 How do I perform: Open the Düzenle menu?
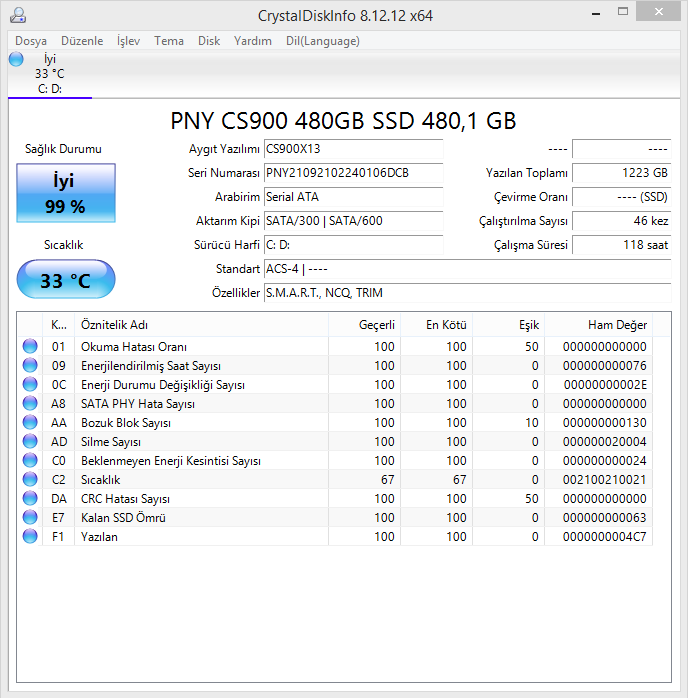[x=82, y=41]
